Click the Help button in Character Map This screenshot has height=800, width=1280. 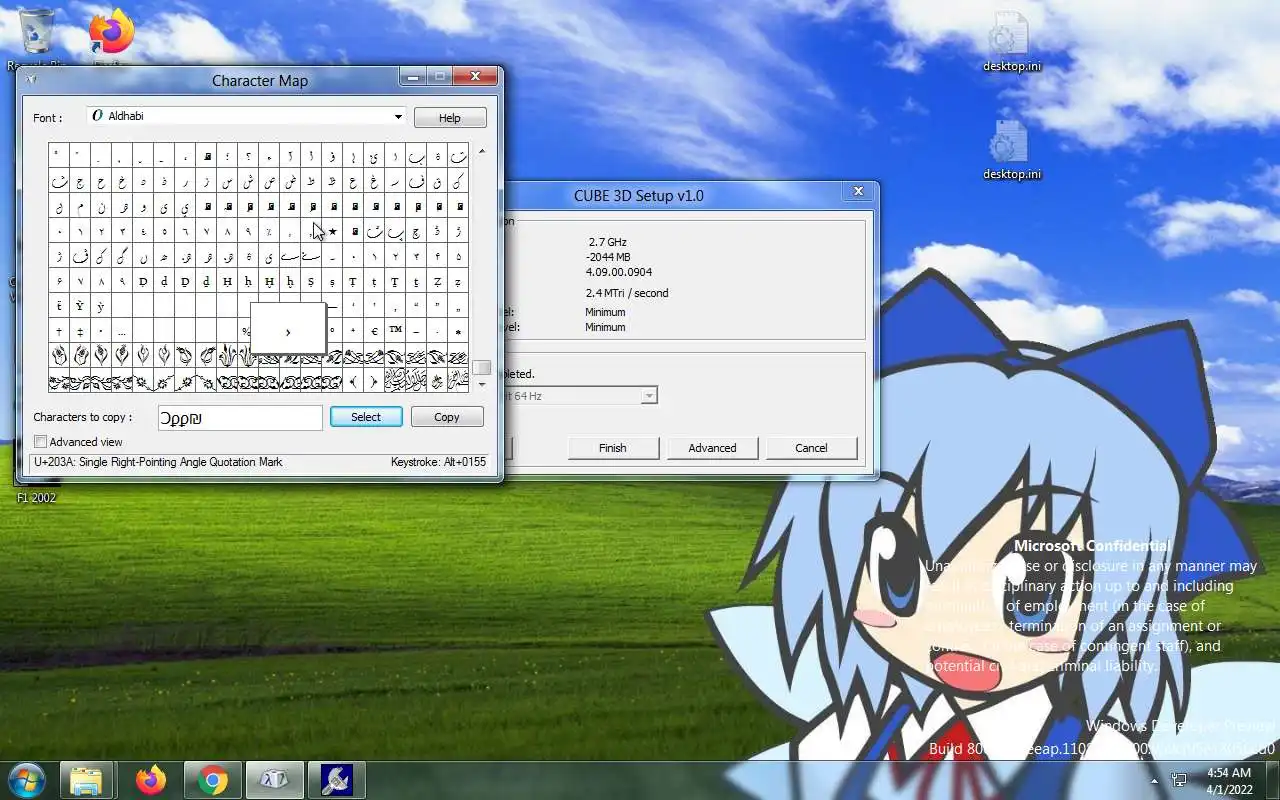click(450, 117)
